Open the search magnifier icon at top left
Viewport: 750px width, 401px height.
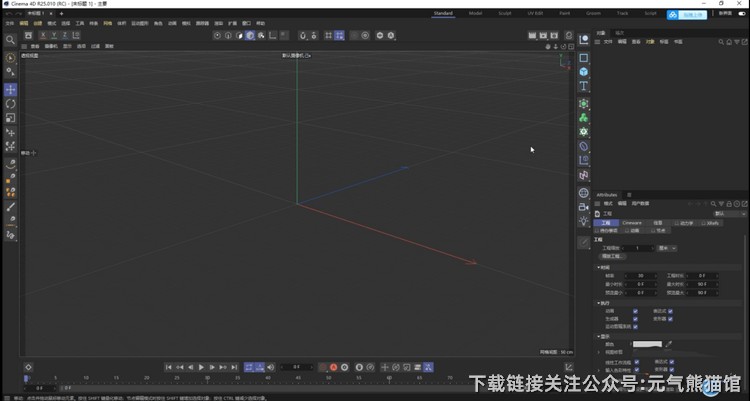click(11, 41)
